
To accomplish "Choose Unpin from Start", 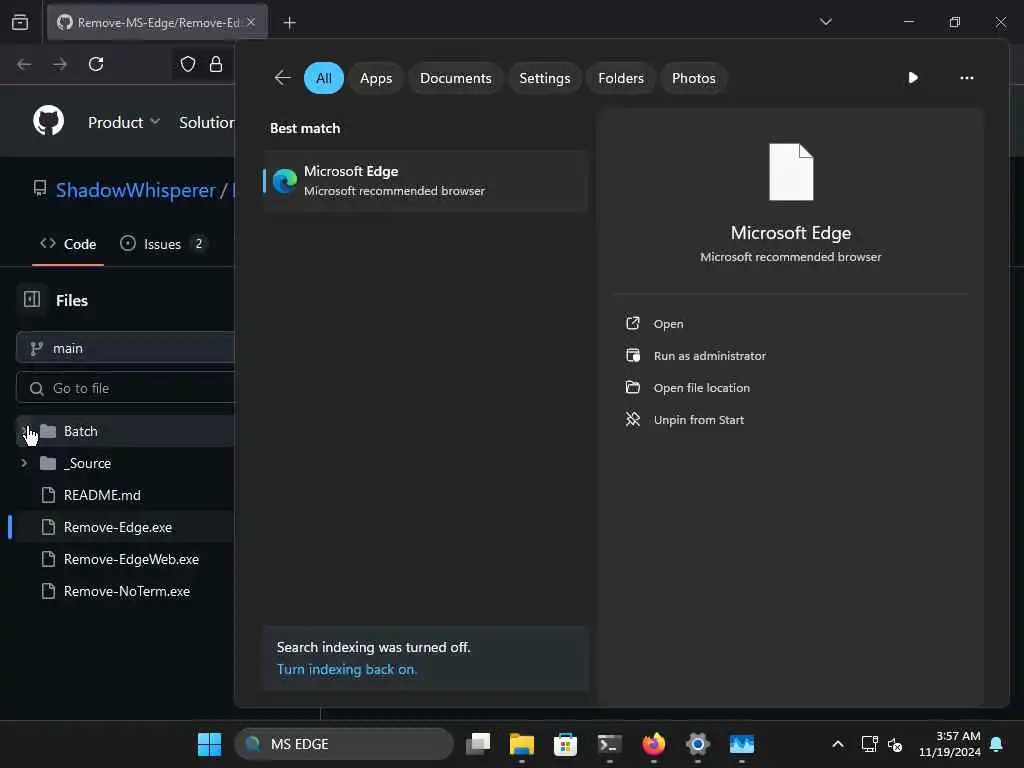I will click(698, 420).
